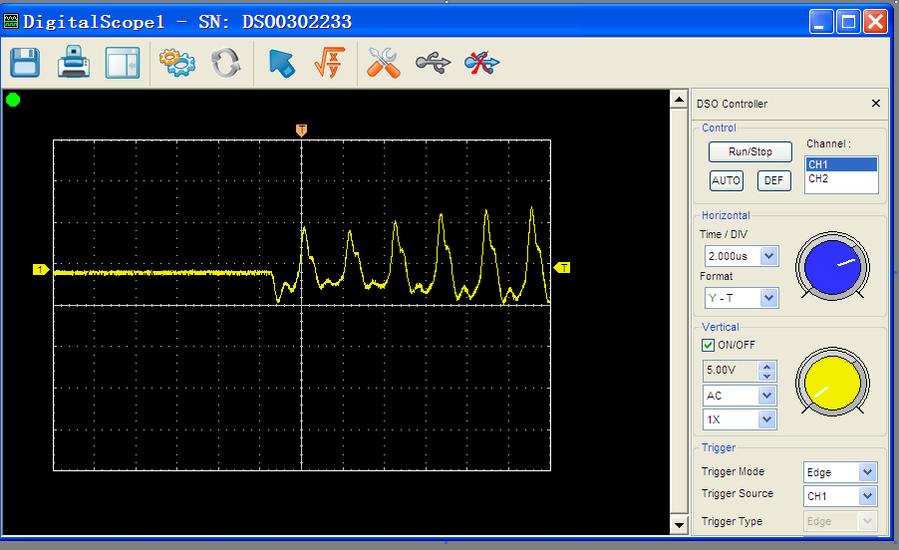899x550 pixels.
Task: Click the USB disconnect icon
Action: (482, 63)
